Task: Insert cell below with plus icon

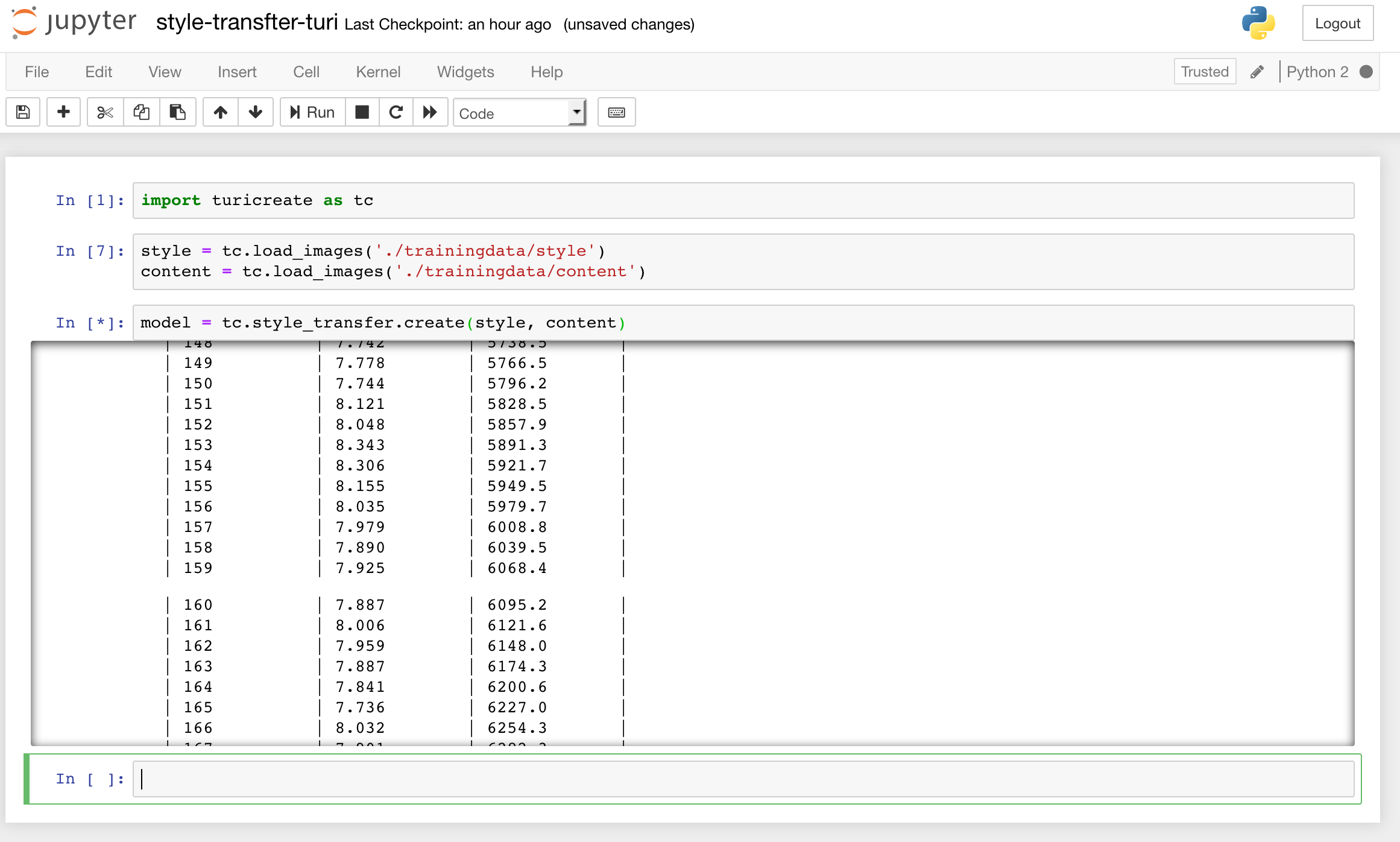Action: click(x=63, y=112)
